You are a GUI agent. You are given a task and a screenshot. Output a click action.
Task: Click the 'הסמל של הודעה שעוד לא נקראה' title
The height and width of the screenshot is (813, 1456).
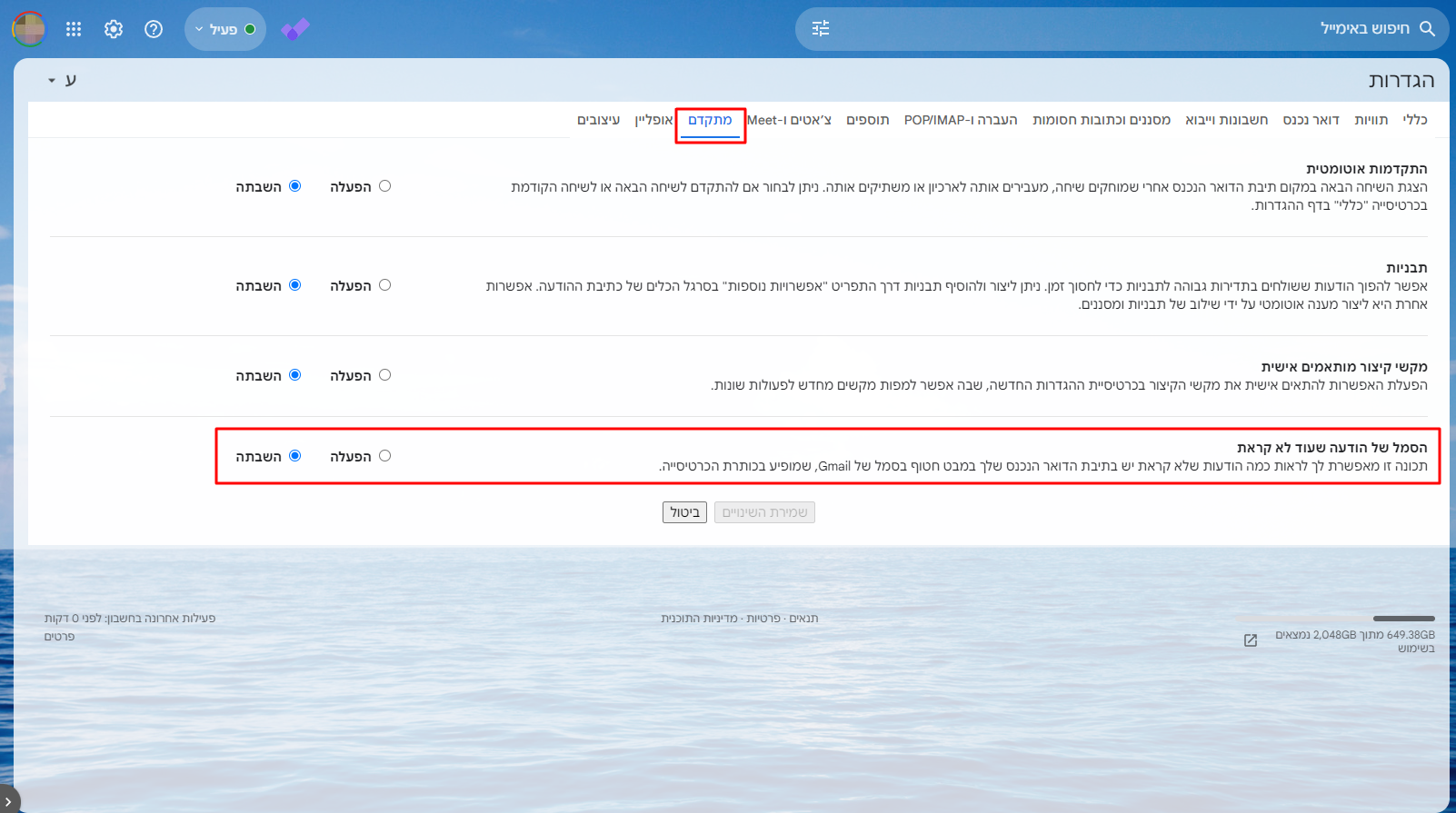(x=1332, y=448)
